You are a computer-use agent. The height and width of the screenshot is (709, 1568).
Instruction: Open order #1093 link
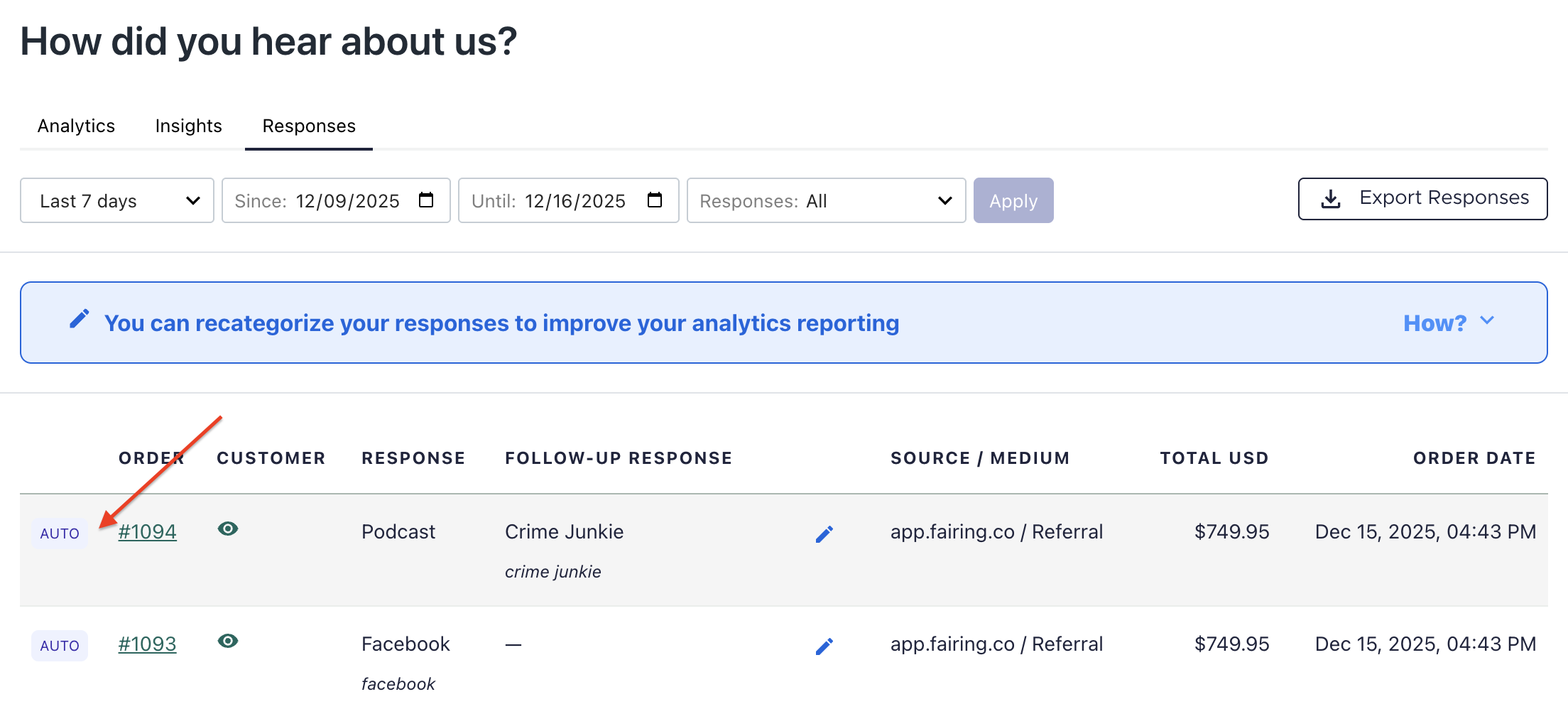click(x=147, y=644)
